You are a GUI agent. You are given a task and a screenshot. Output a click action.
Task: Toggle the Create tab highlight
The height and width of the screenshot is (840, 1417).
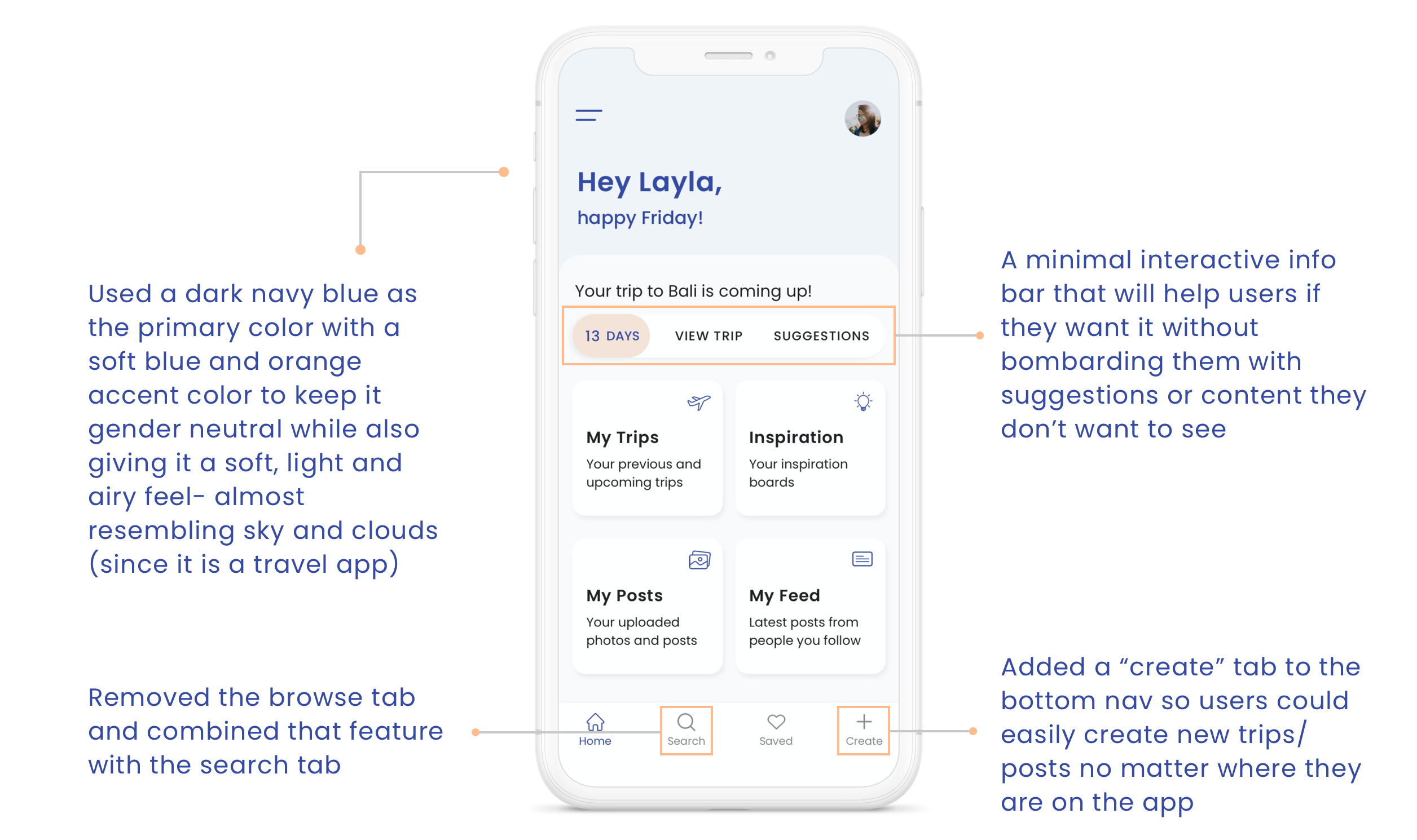point(863,730)
